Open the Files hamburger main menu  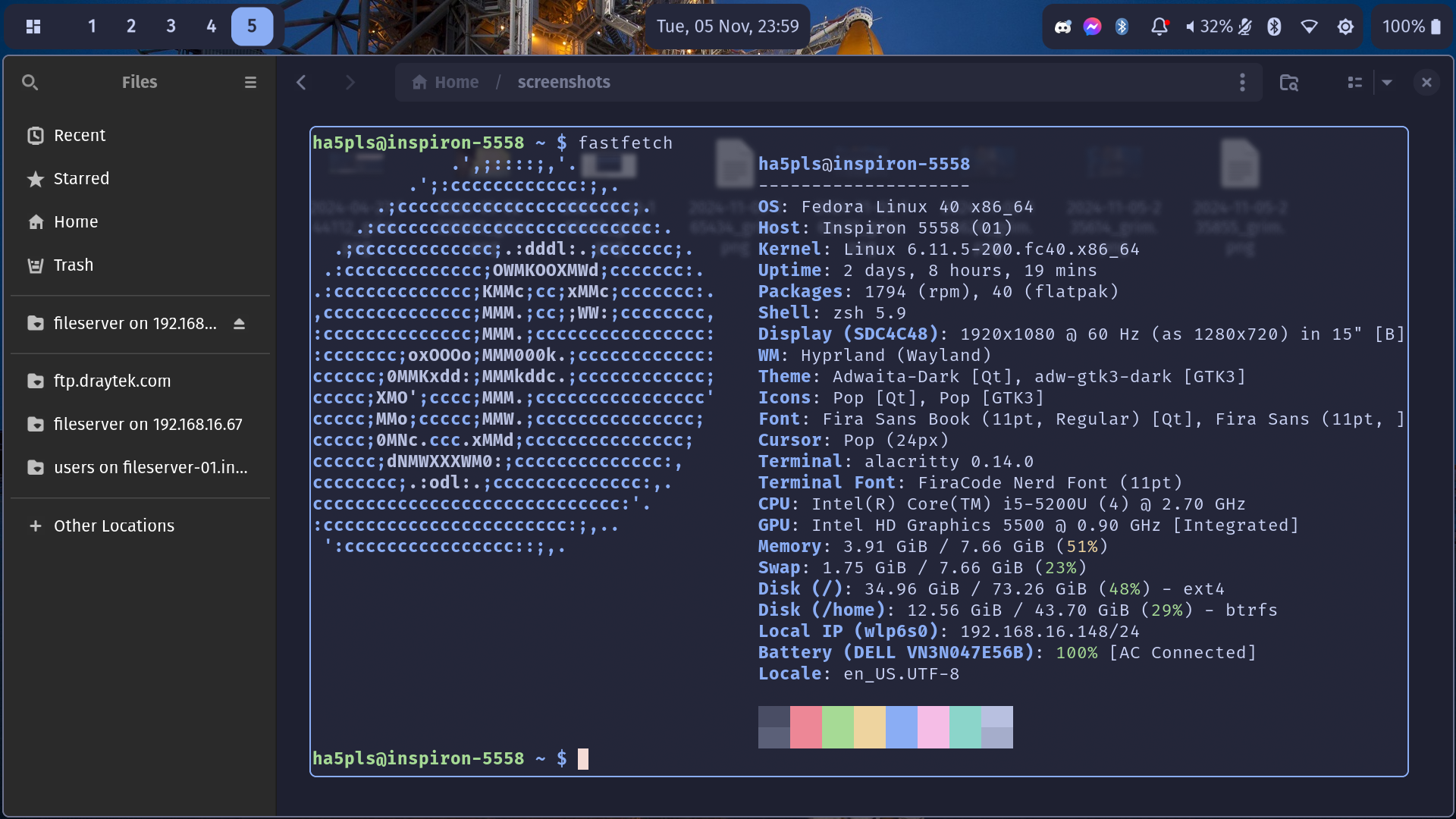250,82
